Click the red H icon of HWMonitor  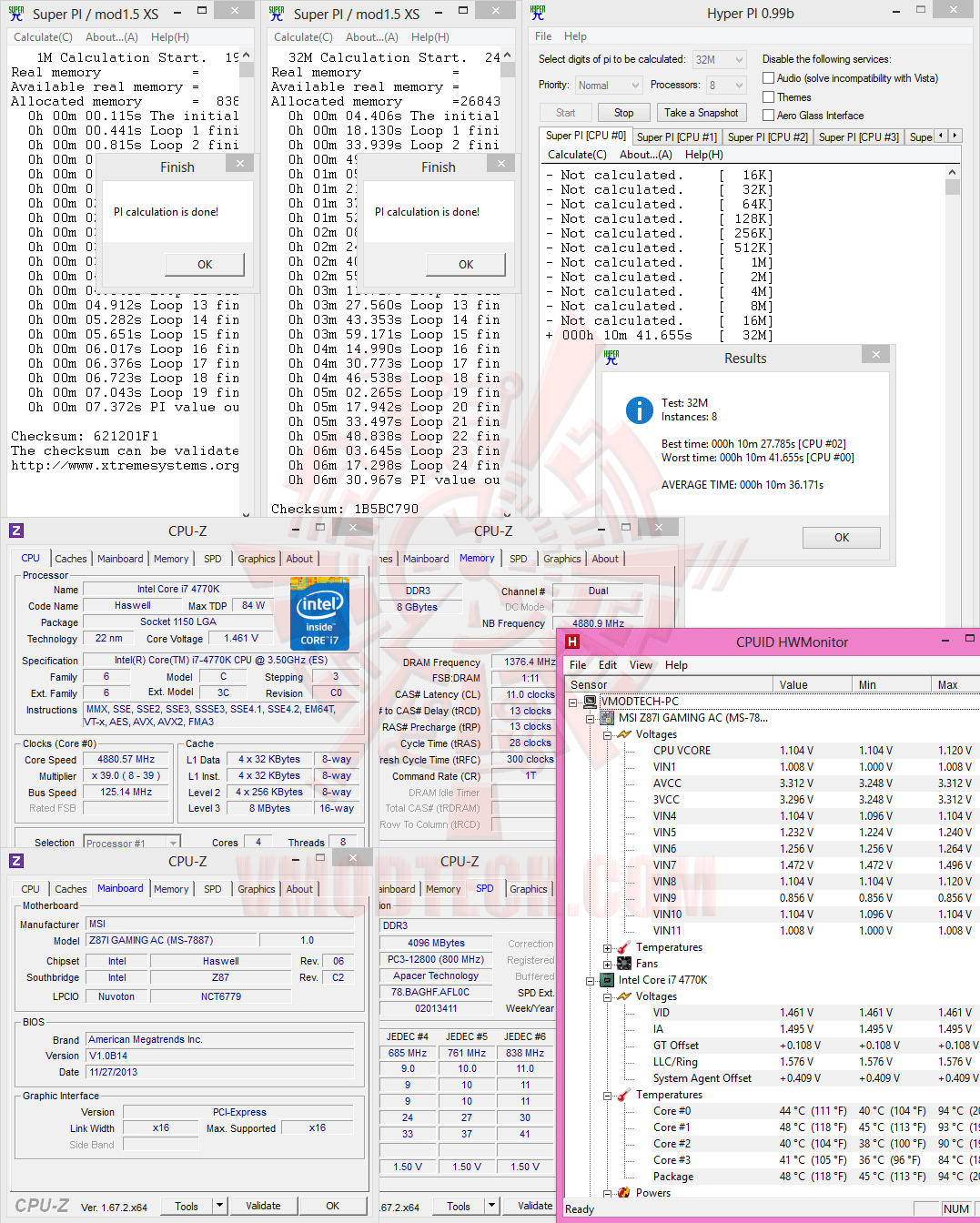pyautogui.click(x=572, y=642)
